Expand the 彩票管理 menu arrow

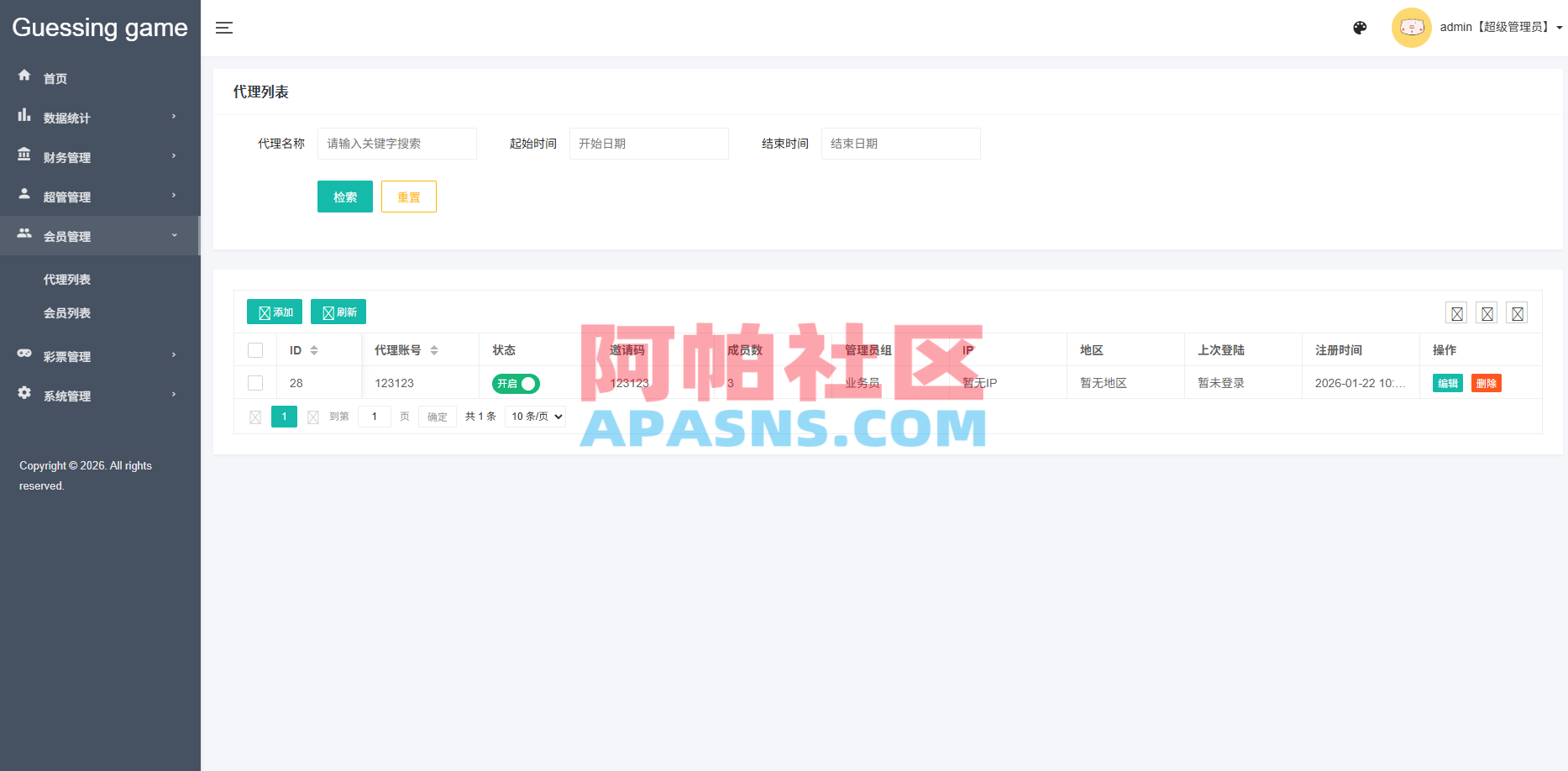(174, 355)
